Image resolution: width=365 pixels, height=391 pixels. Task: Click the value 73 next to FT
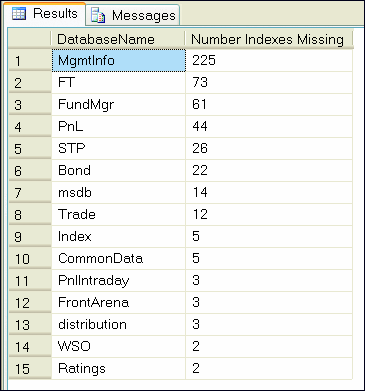click(269, 82)
